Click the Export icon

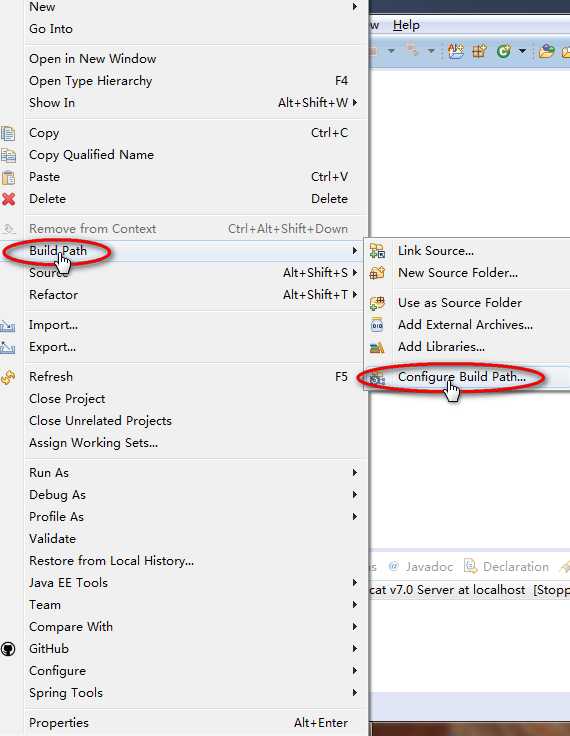[8, 347]
